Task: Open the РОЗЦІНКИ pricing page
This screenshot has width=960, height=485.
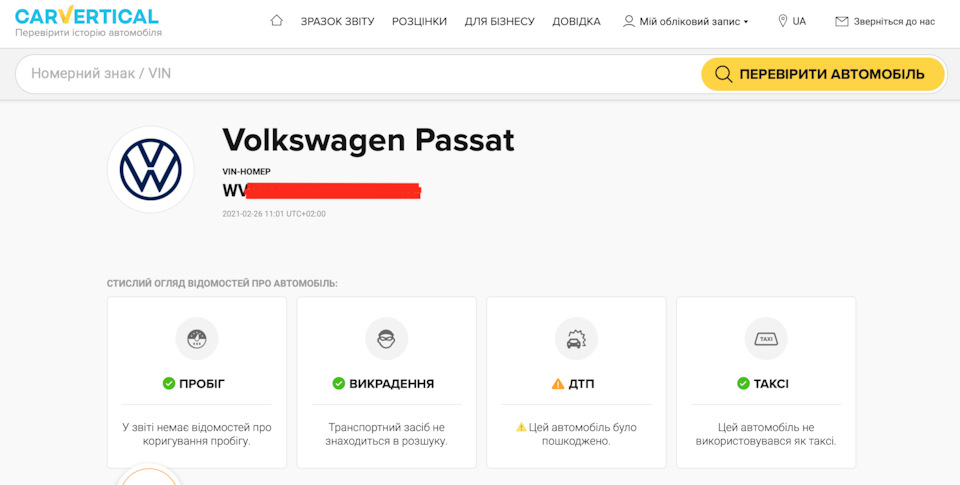Action: (419, 21)
